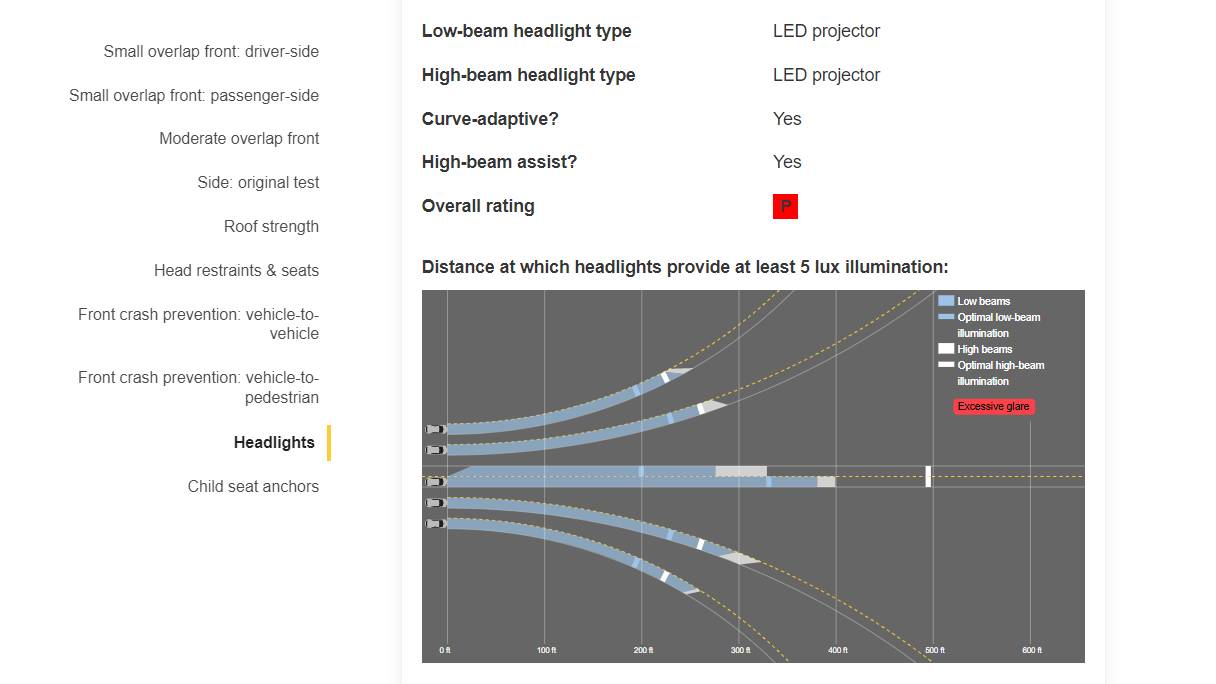The height and width of the screenshot is (684, 1216).
Task: Click the white High beams legend square
Action: (x=945, y=349)
